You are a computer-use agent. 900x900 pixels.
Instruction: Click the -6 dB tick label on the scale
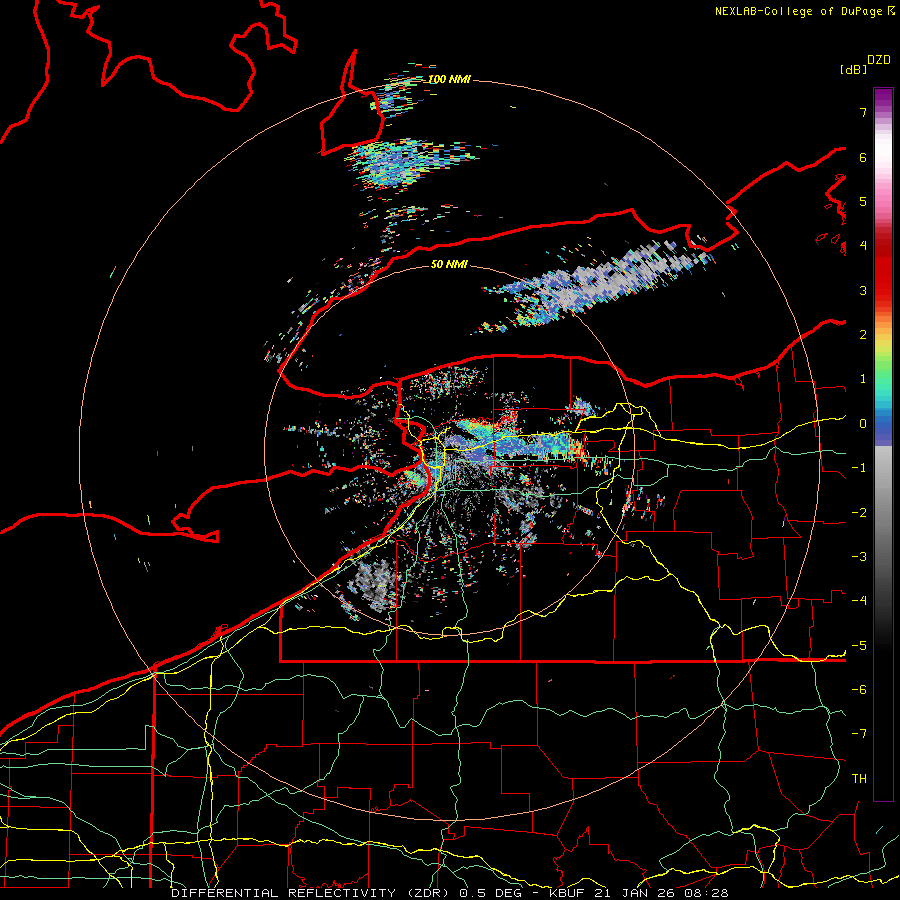pyautogui.click(x=859, y=690)
